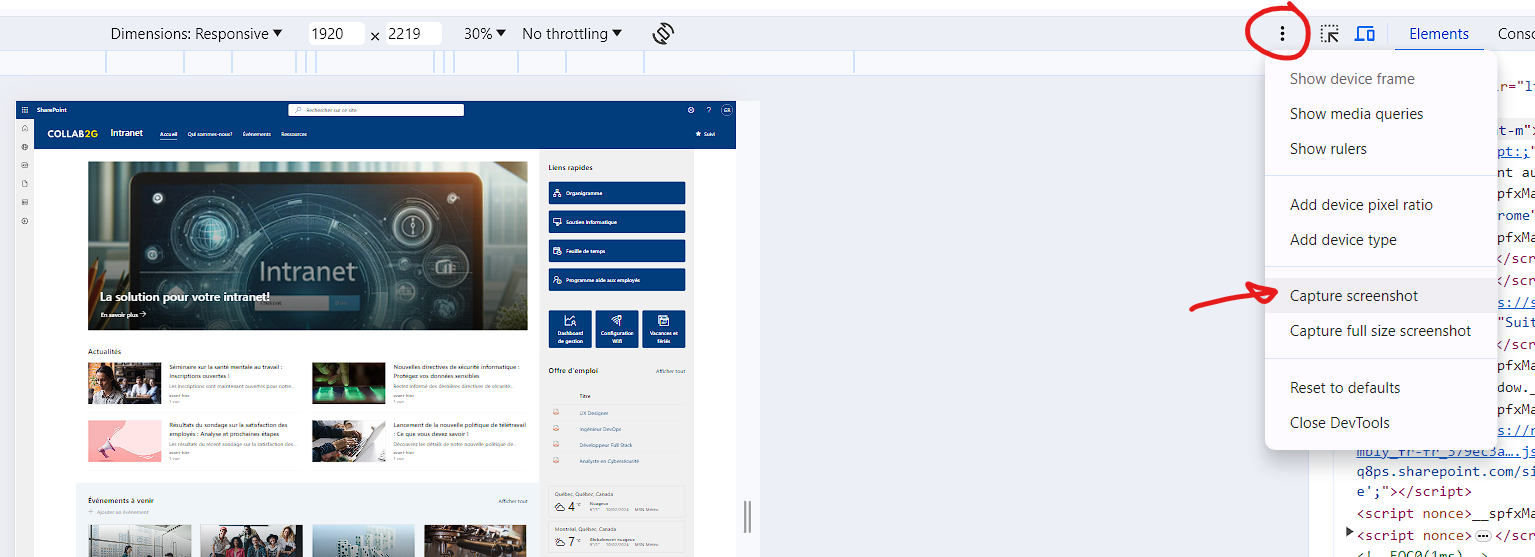Open Événements navigation link
Viewport: 1535px width, 557px height.
pos(256,133)
